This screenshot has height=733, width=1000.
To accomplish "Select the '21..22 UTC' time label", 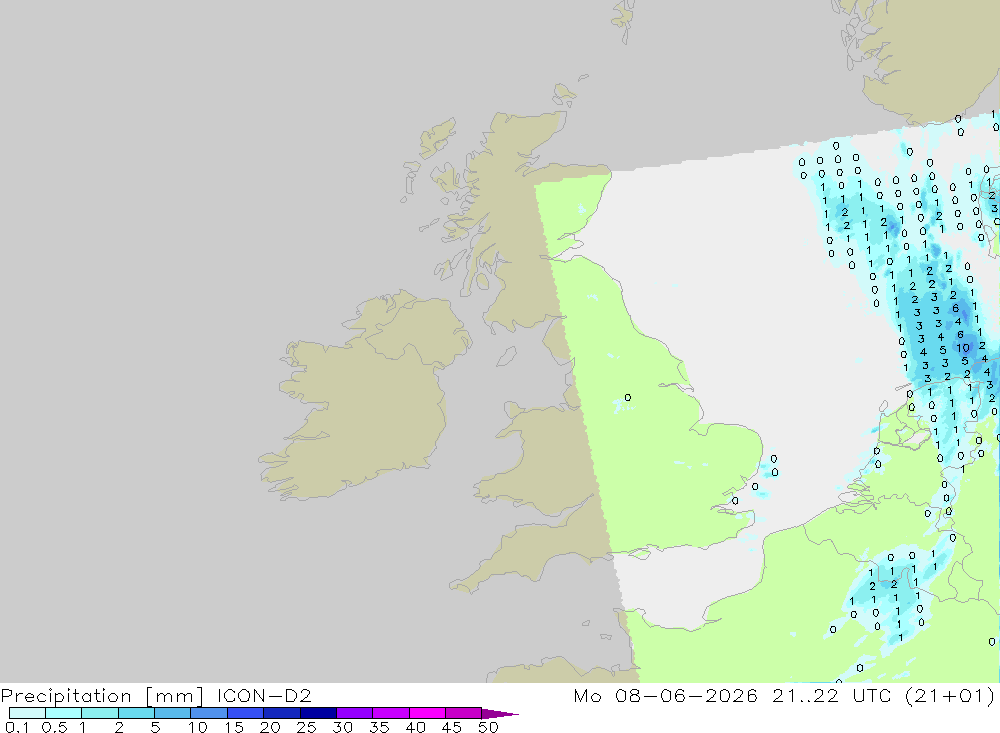I will click(831, 695).
